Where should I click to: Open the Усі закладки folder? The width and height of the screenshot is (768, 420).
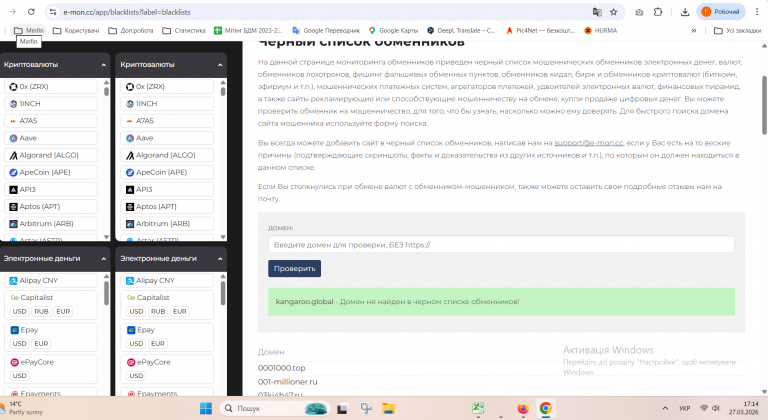[738, 30]
